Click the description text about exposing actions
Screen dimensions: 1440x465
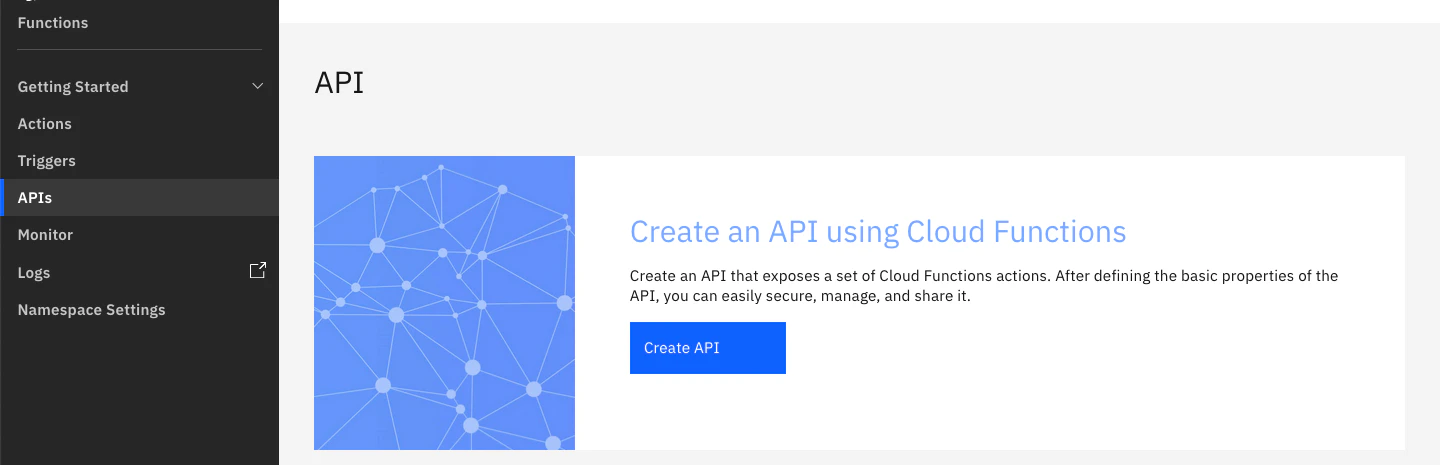click(x=984, y=286)
